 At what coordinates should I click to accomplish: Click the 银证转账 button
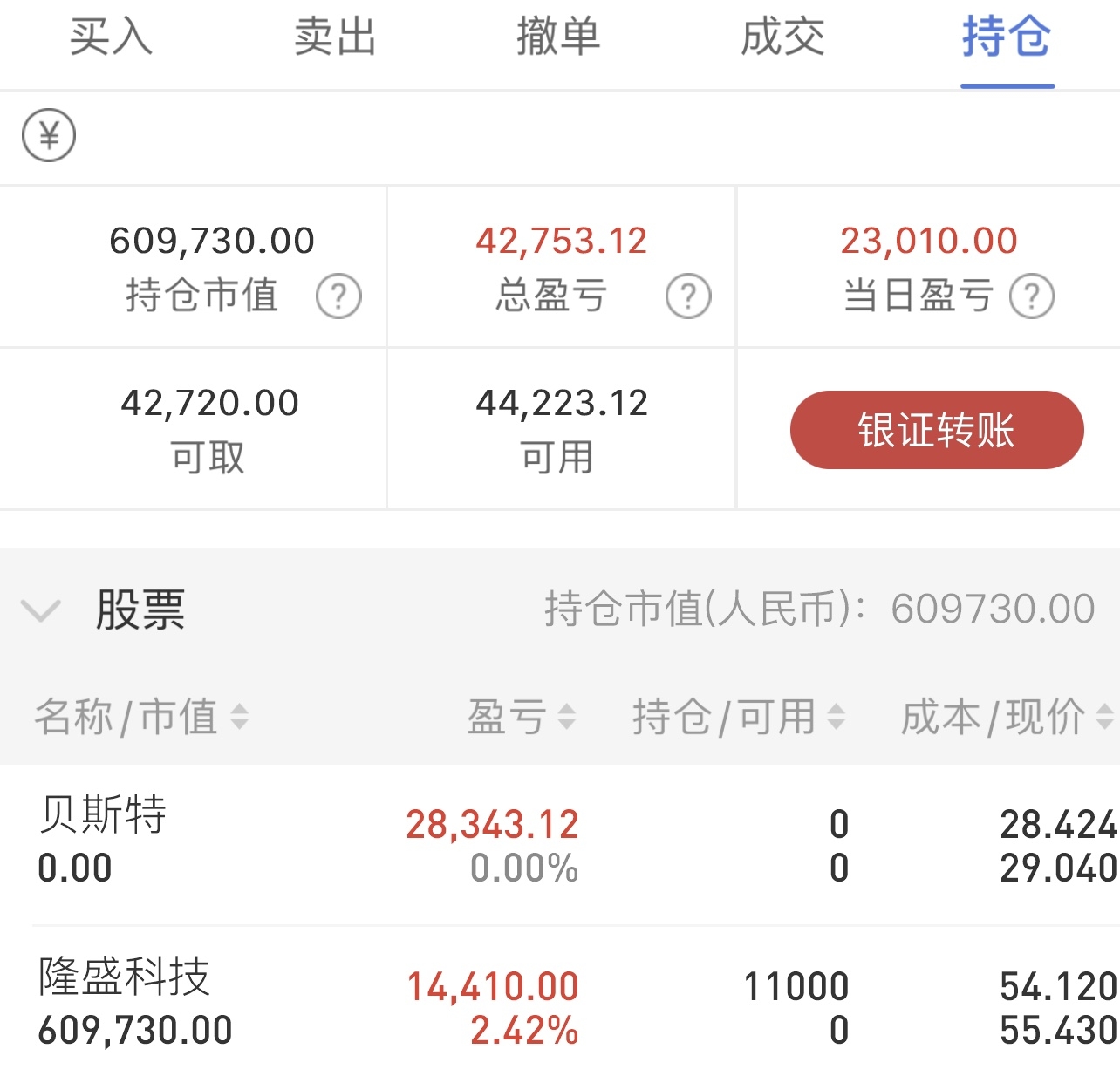[937, 430]
